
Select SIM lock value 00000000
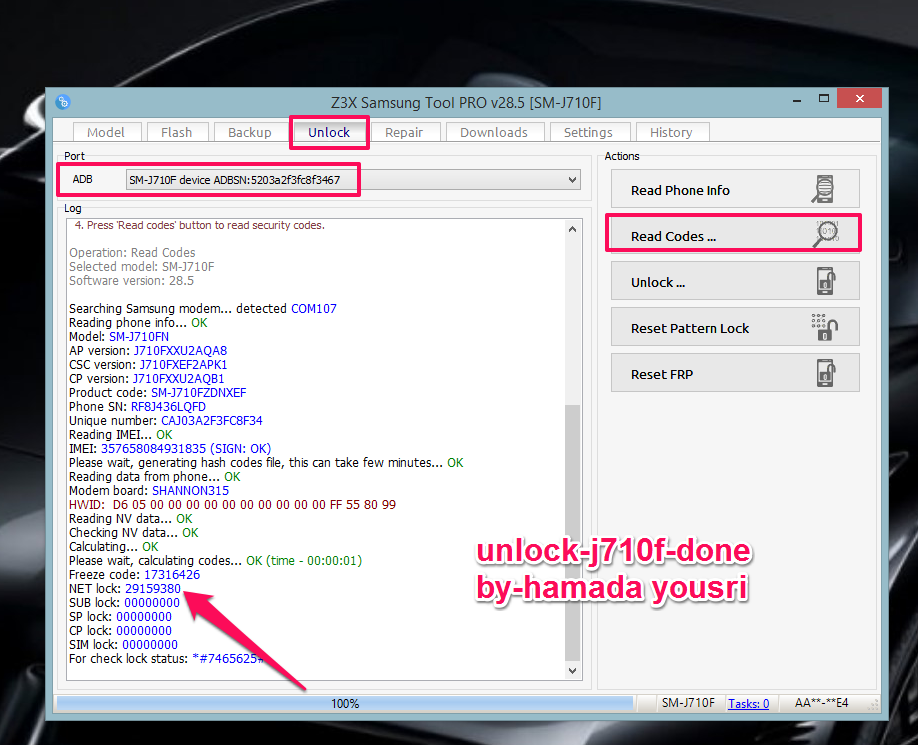tap(150, 645)
